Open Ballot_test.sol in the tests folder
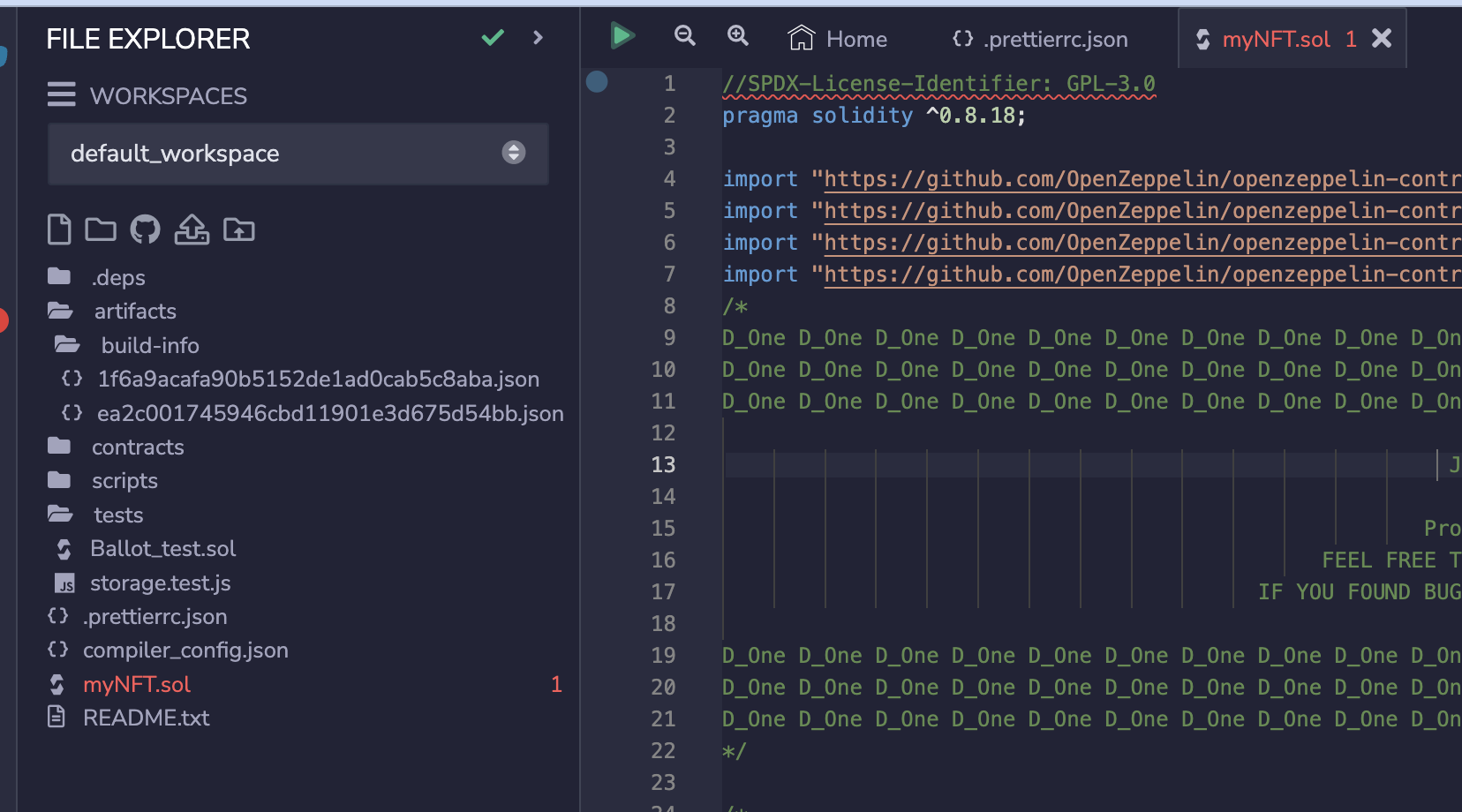1462x812 pixels. point(162,549)
